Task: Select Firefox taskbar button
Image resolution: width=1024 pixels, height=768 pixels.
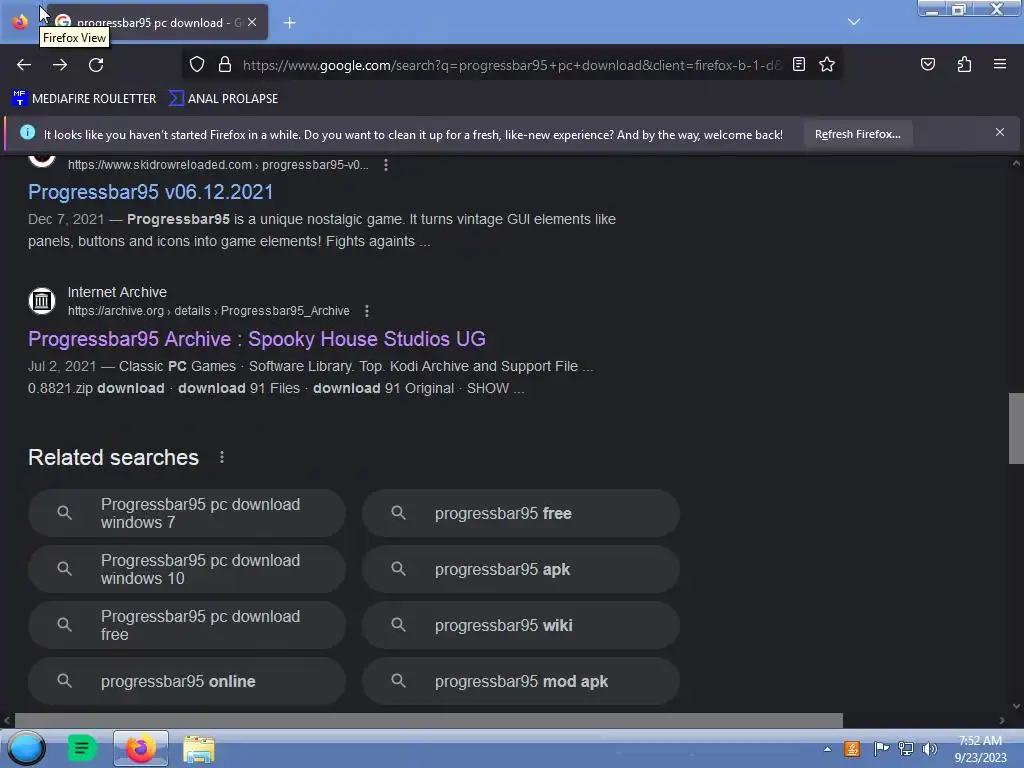Action: (x=140, y=748)
